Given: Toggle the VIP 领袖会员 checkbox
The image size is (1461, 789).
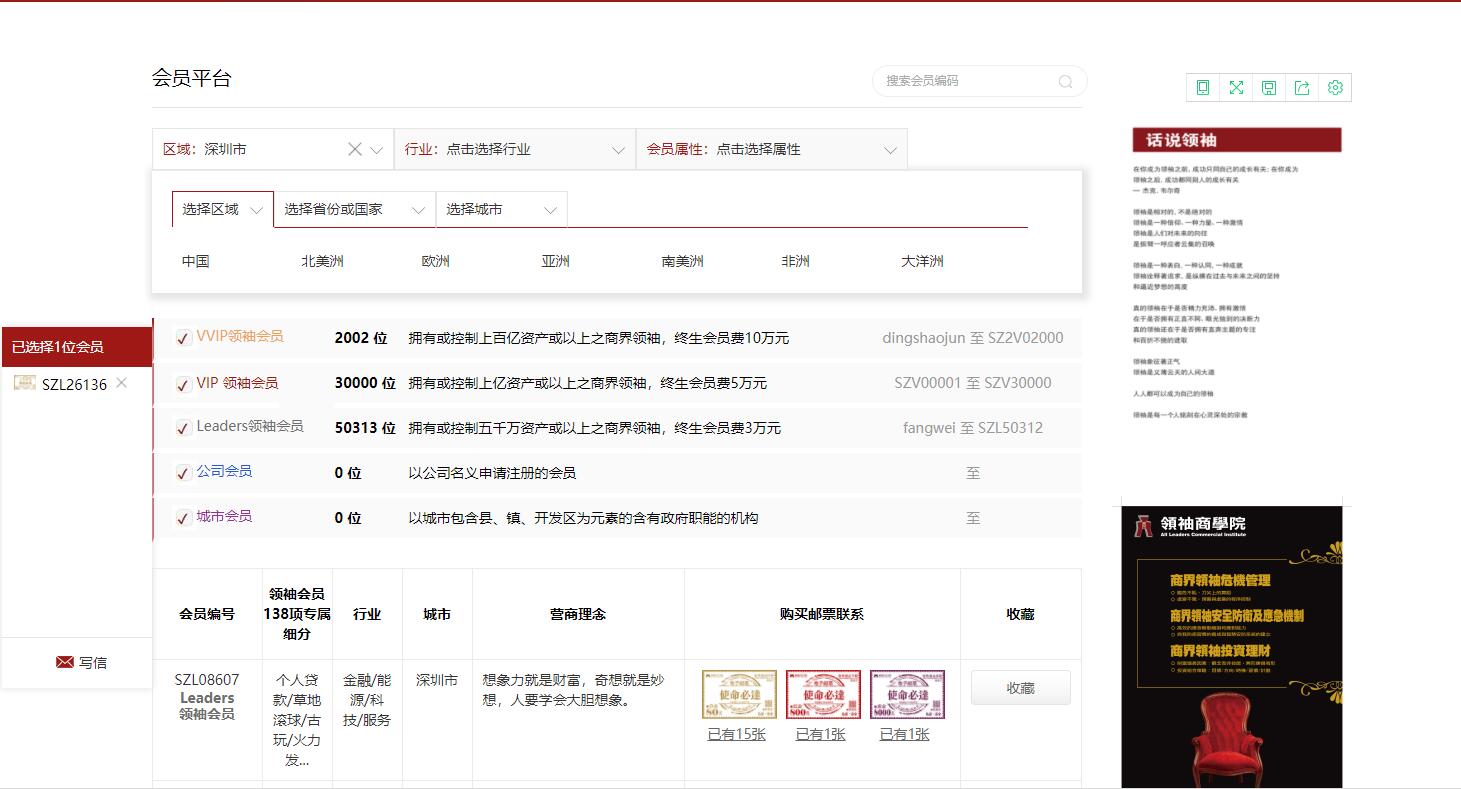Looking at the screenshot, I should pos(183,384).
